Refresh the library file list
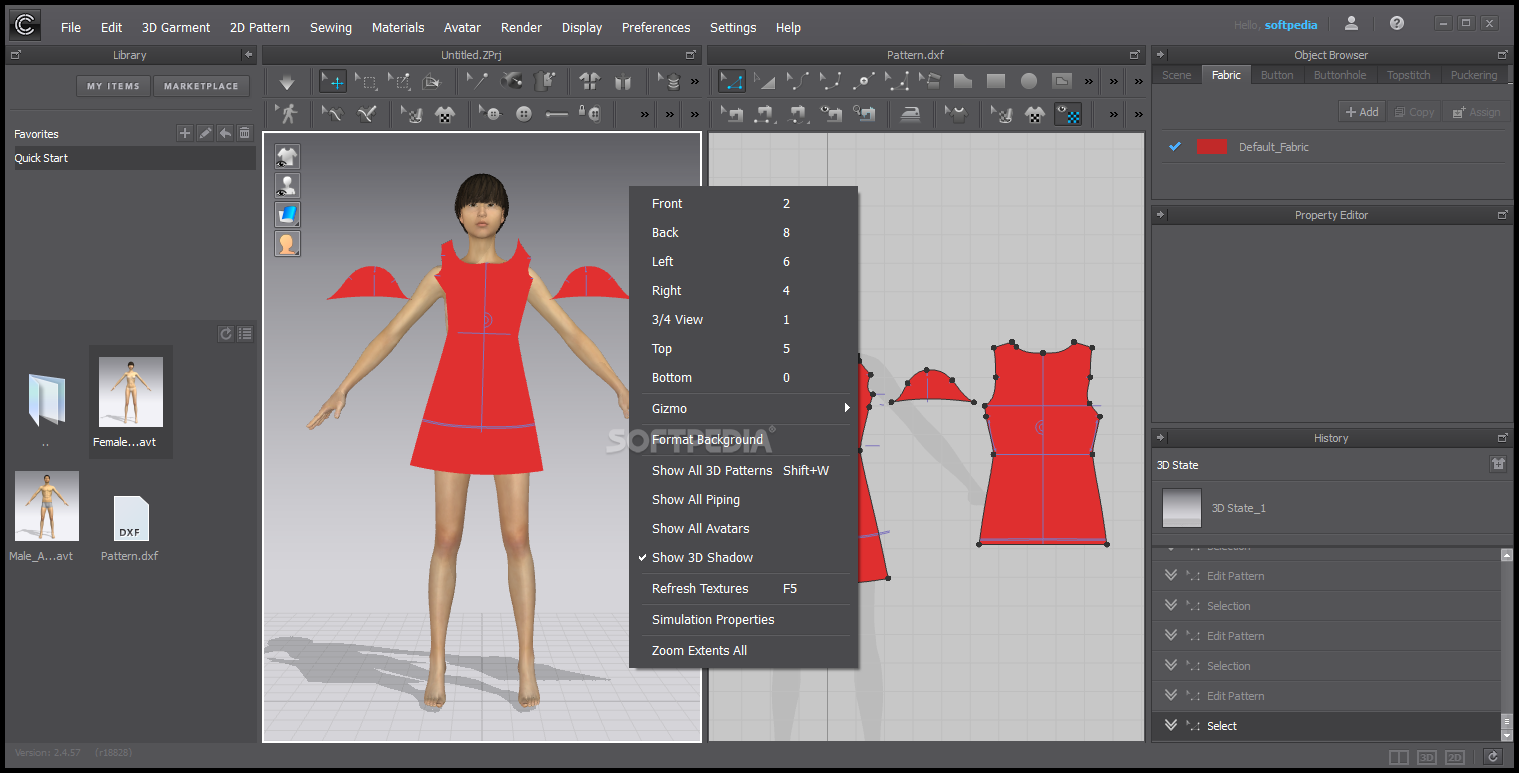 pyautogui.click(x=226, y=334)
